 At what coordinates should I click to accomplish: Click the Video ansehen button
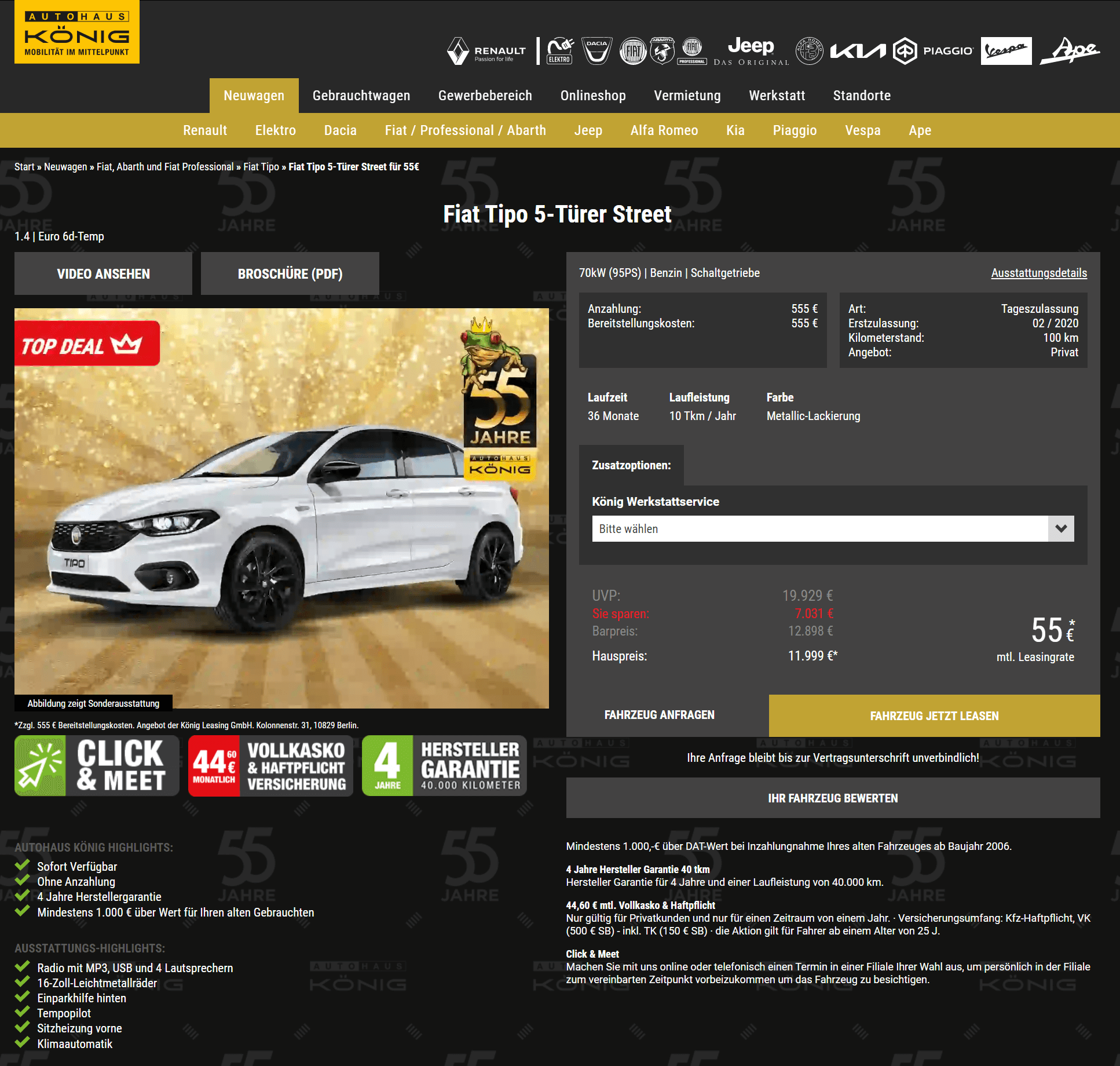103,273
